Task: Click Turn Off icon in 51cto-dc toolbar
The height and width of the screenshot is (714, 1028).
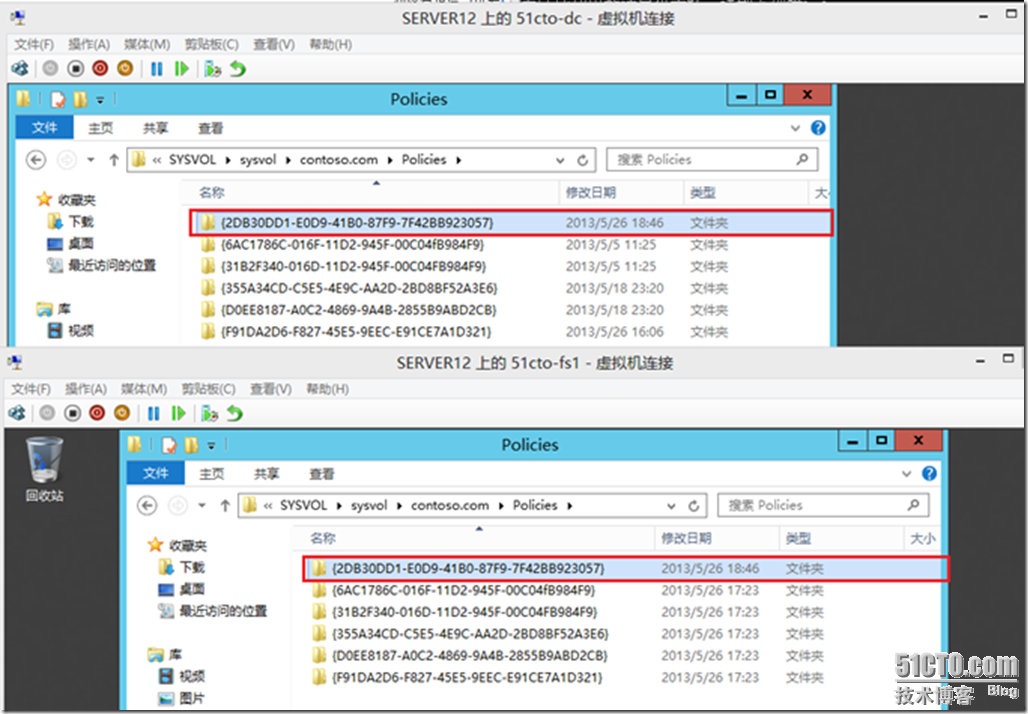Action: coord(75,68)
